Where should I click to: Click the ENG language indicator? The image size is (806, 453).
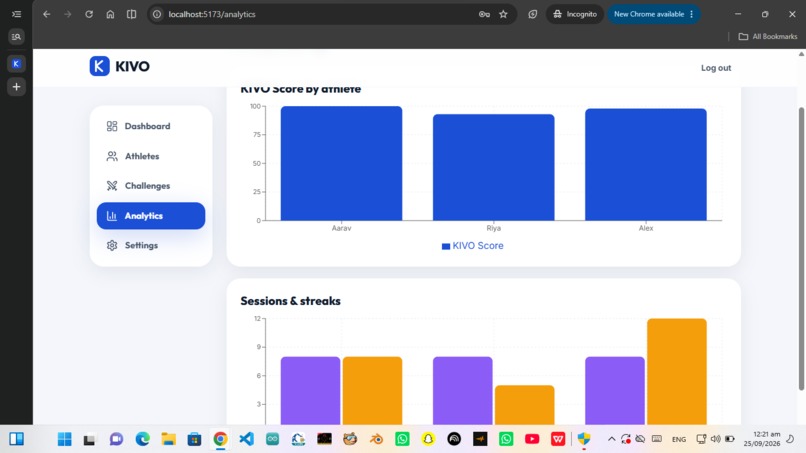point(679,439)
